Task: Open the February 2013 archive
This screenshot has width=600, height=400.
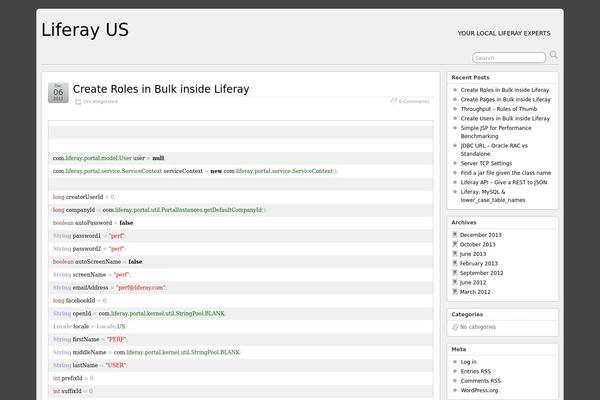Action: 479,263
